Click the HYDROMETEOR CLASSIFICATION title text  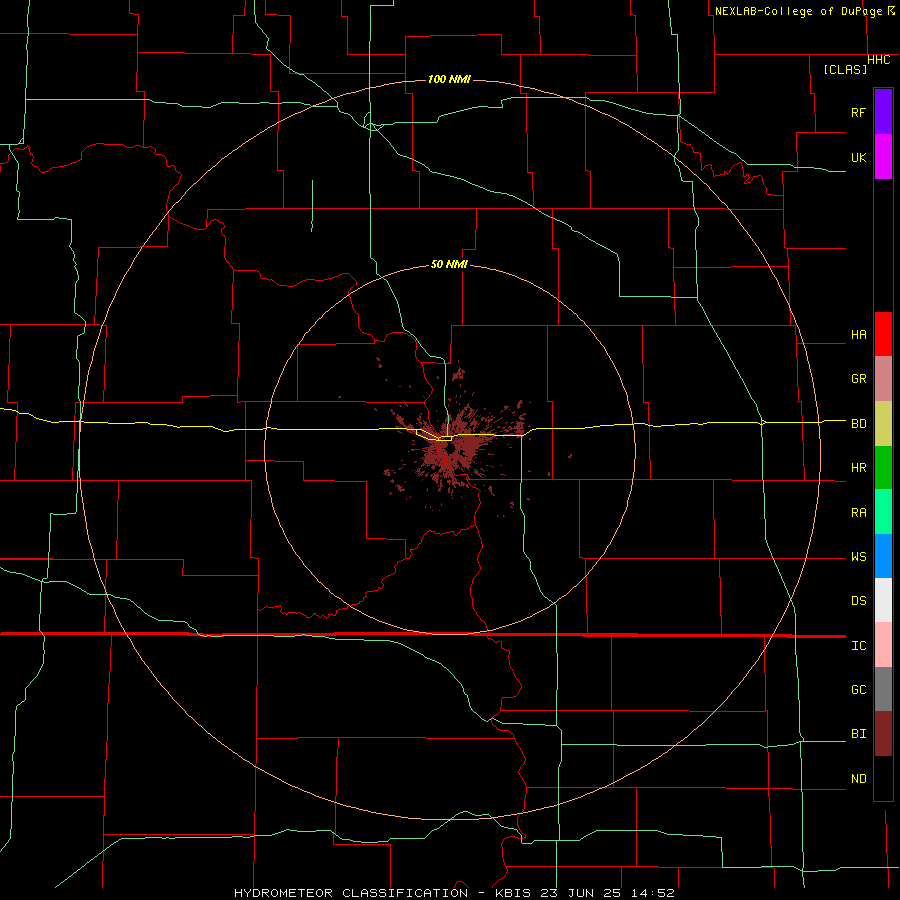point(351,893)
